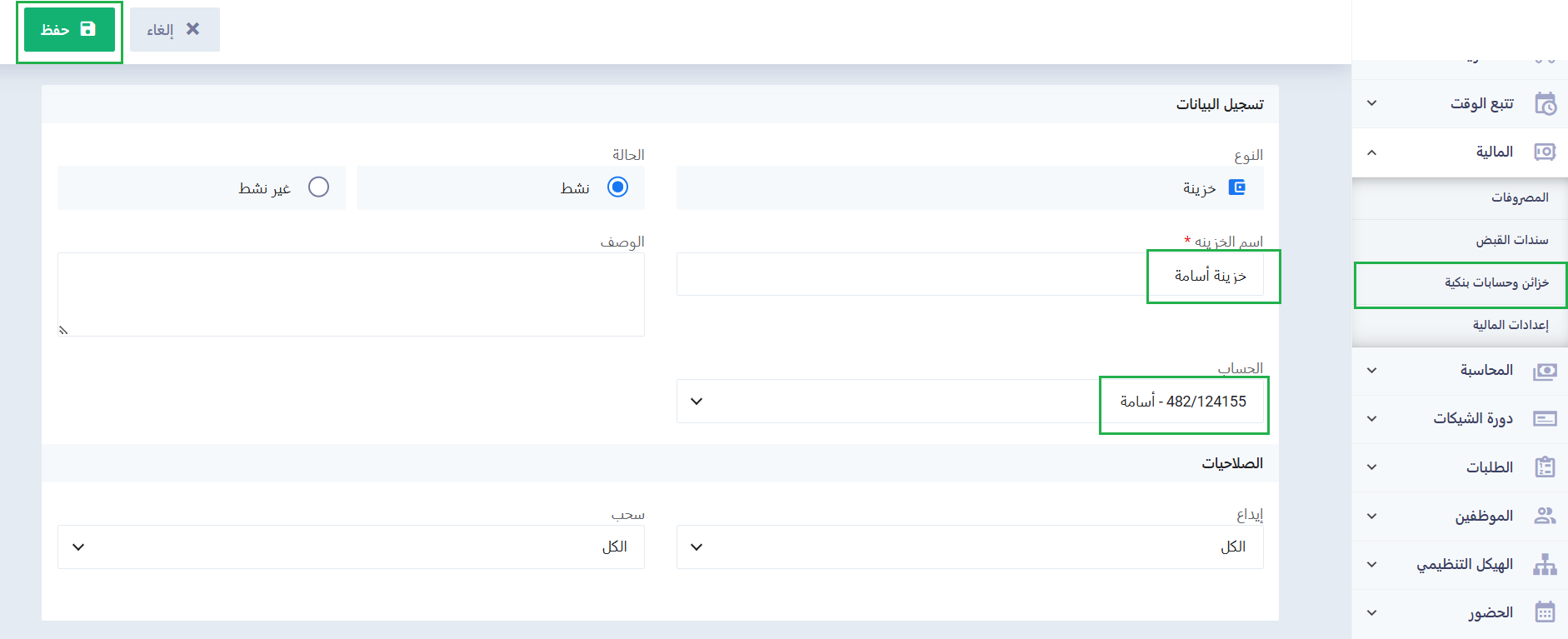Click the إلغاء cancel button
Image resolution: width=1568 pixels, height=639 pixels.
coord(174,30)
